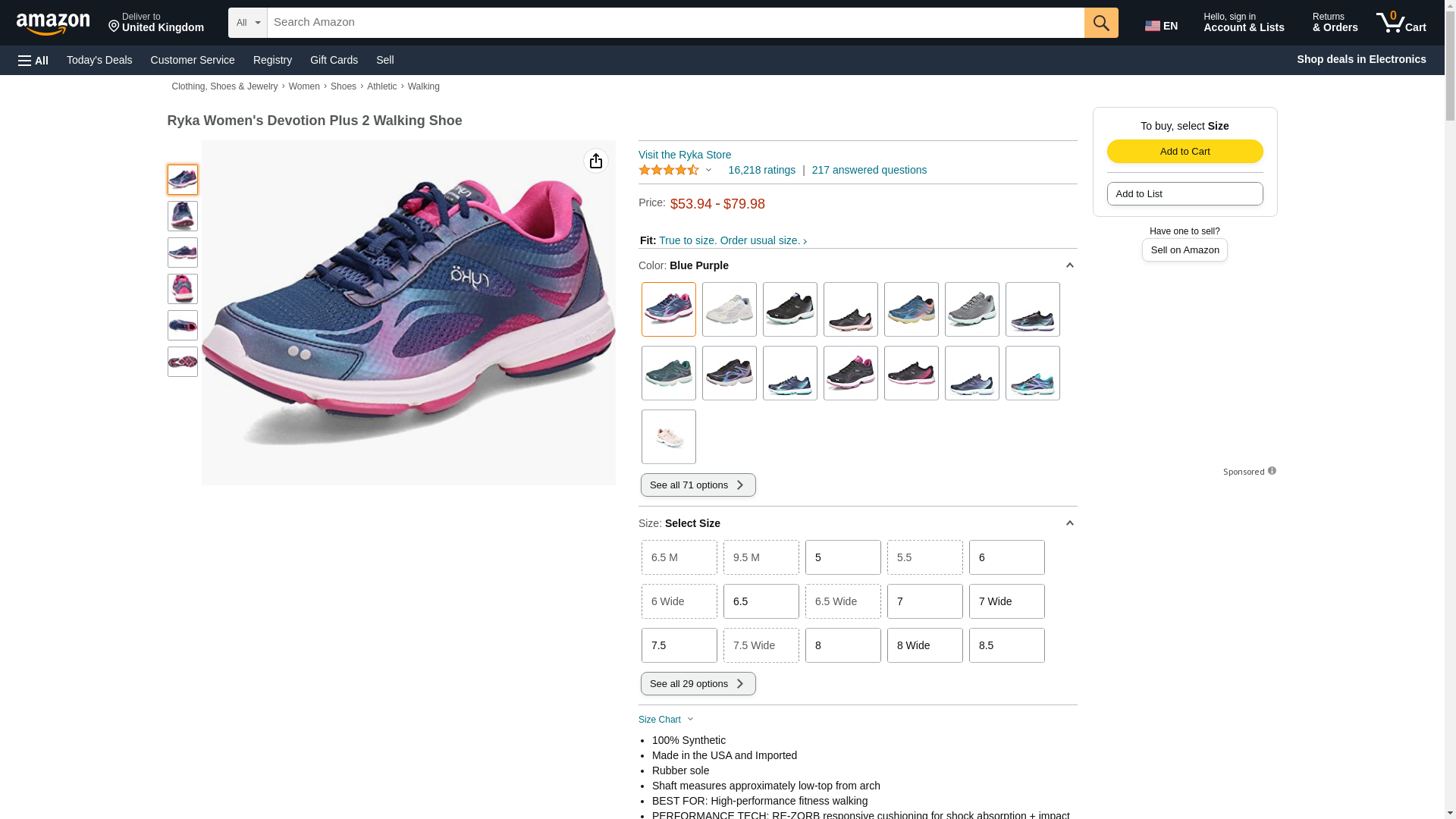Viewport: 1456px width, 819px height.
Task: Click the Amazon logo
Action: pos(53,24)
